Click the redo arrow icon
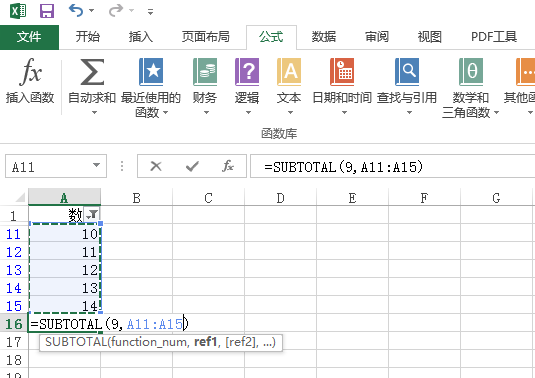 click(x=116, y=11)
